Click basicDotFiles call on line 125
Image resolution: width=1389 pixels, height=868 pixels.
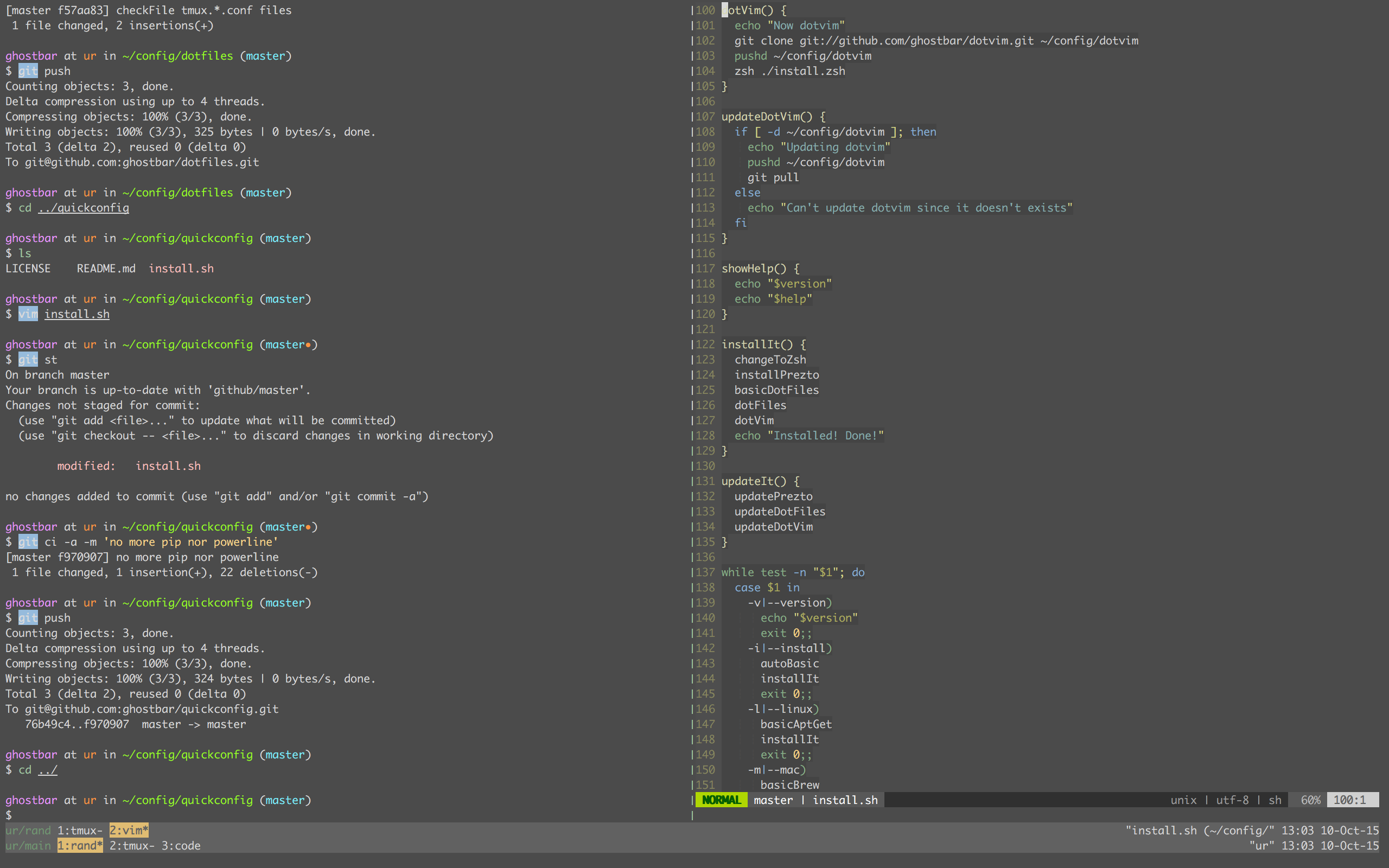(776, 390)
